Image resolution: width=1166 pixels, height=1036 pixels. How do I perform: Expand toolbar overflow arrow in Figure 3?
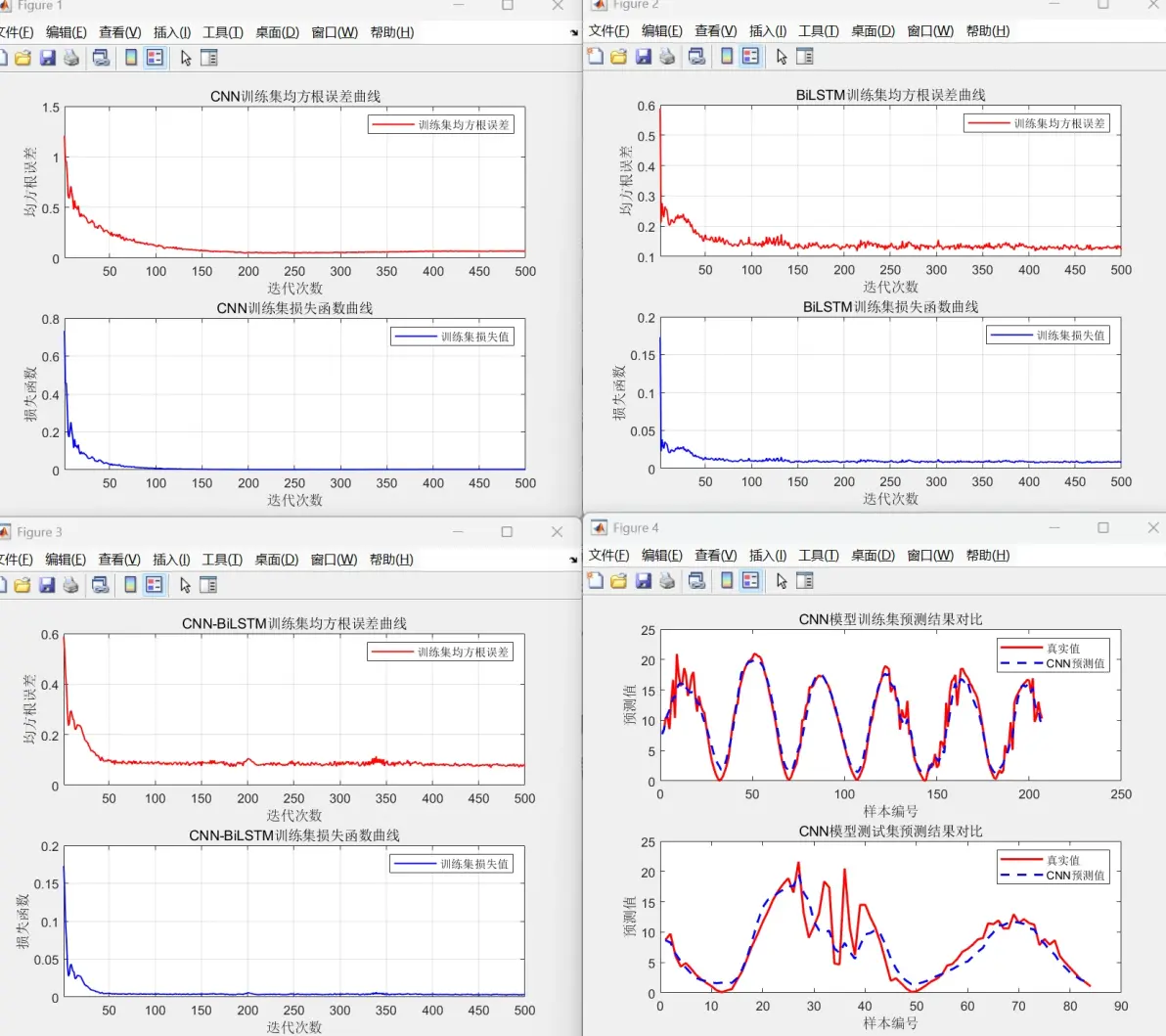pyautogui.click(x=573, y=560)
